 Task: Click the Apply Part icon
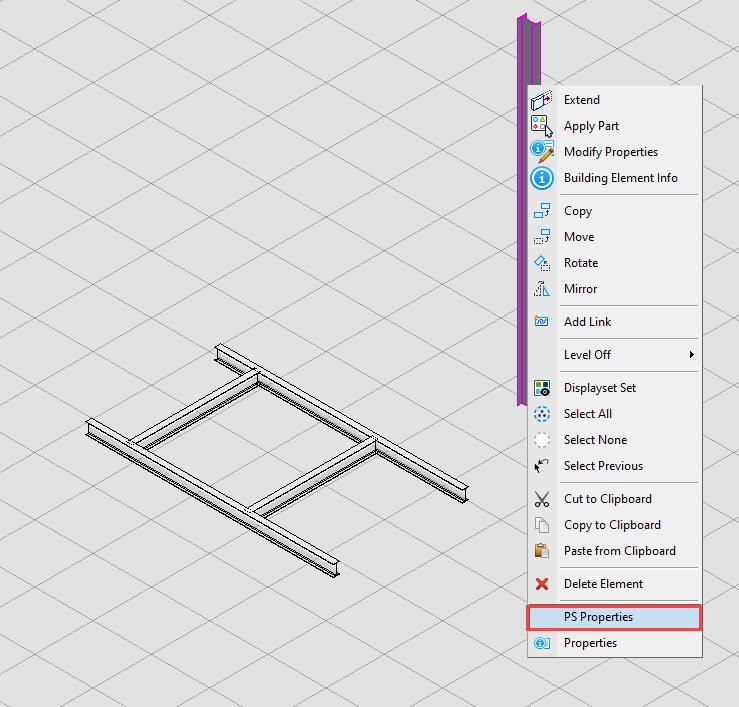pos(542,126)
